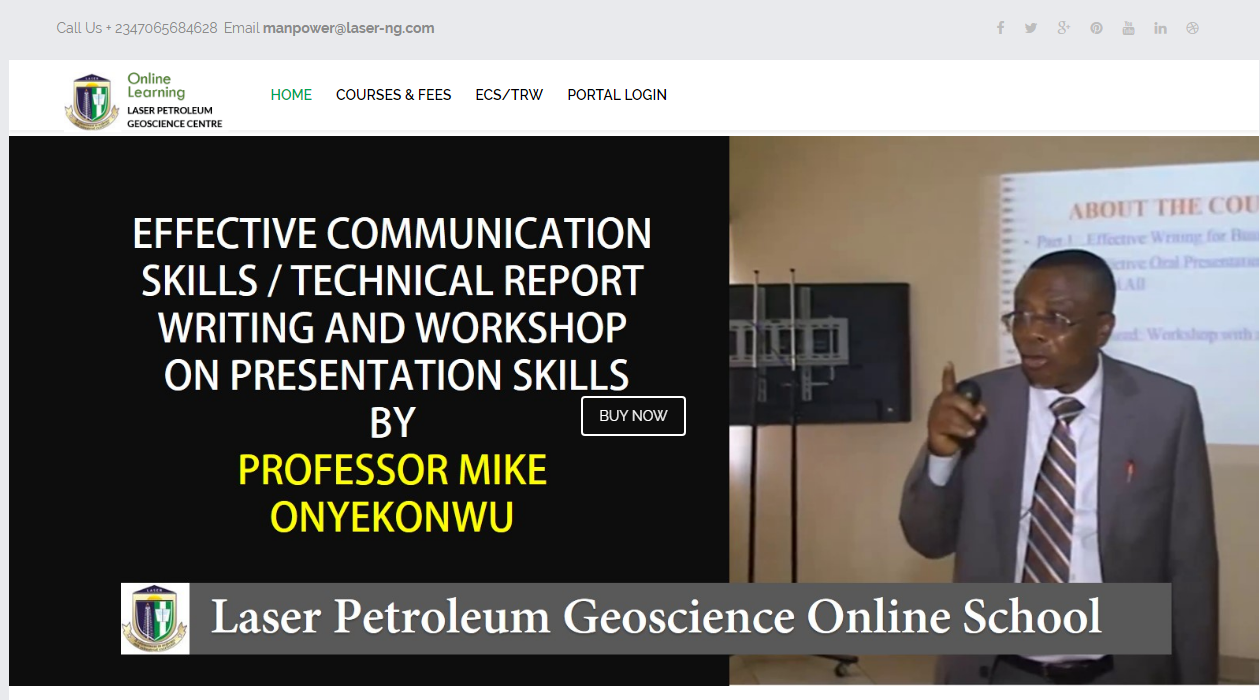
Task: Open the ECS/TRW menu item
Action: coord(509,95)
